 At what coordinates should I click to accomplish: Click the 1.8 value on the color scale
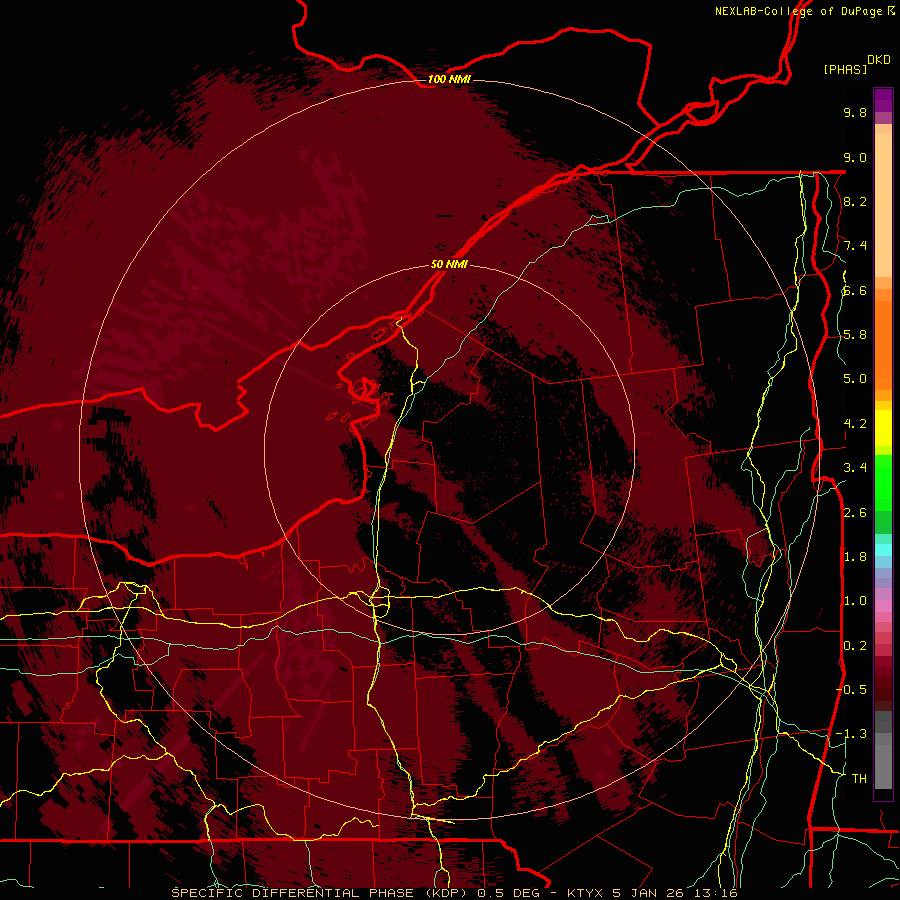[x=855, y=557]
